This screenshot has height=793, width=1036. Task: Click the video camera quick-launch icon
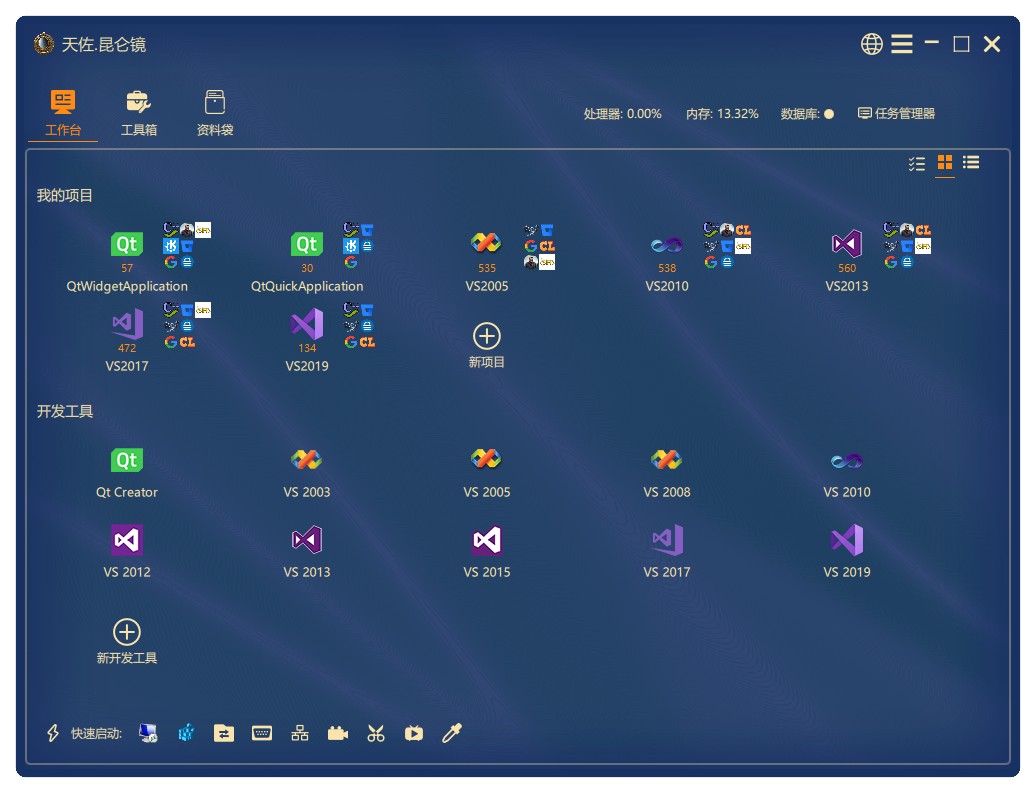tap(338, 733)
